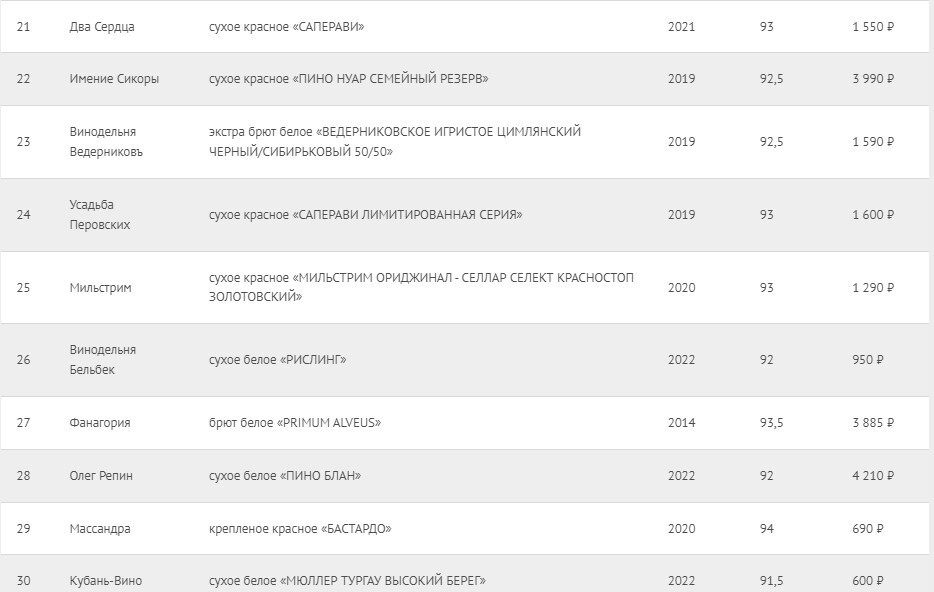Click the 2014 vintage year

[x=681, y=423]
